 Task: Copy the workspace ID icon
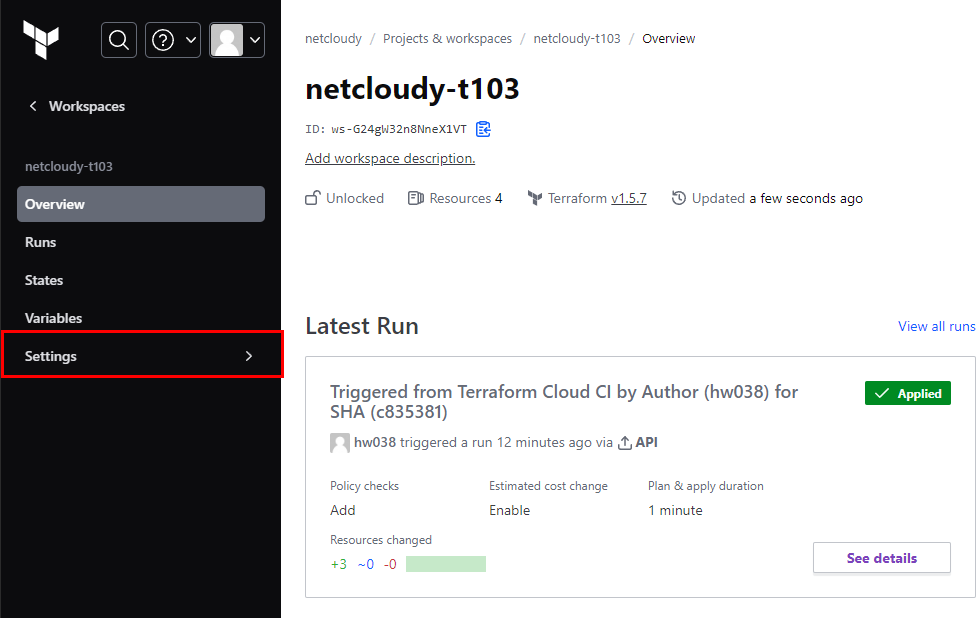483,129
